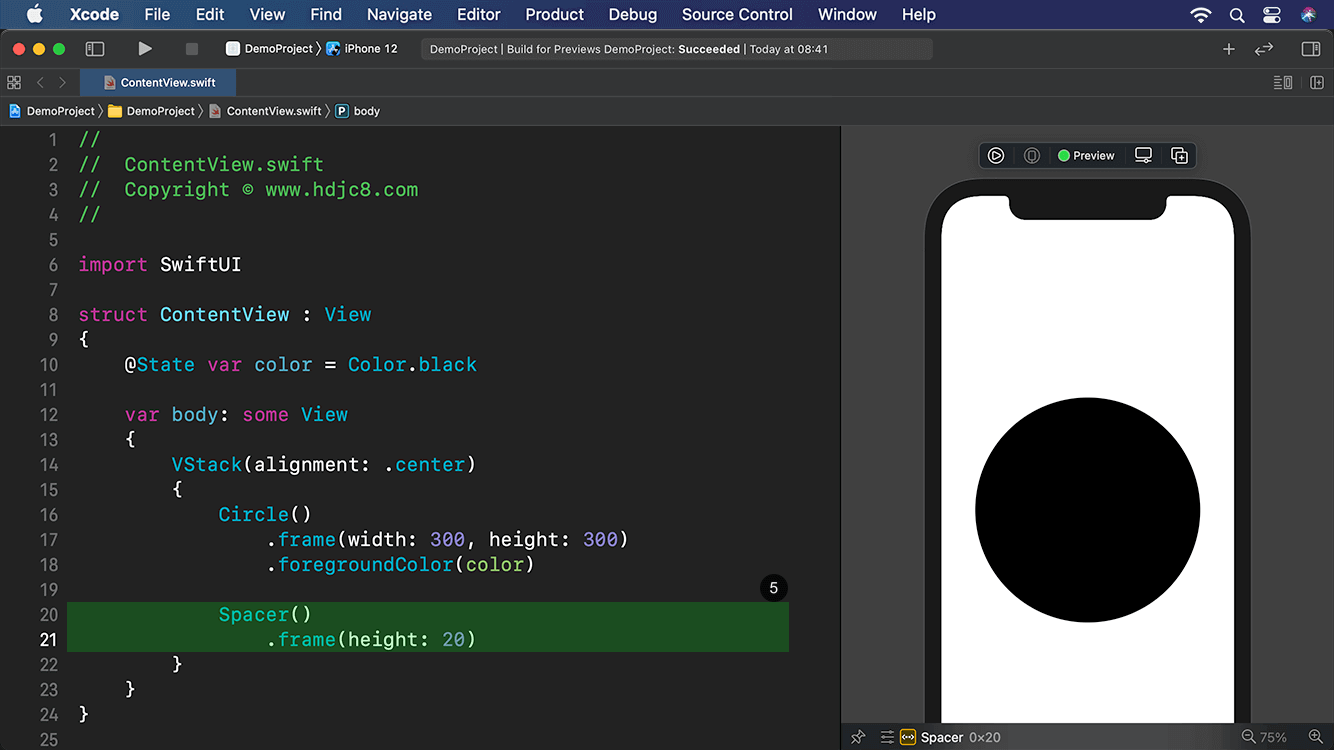Open the Find menu

[x=326, y=14]
